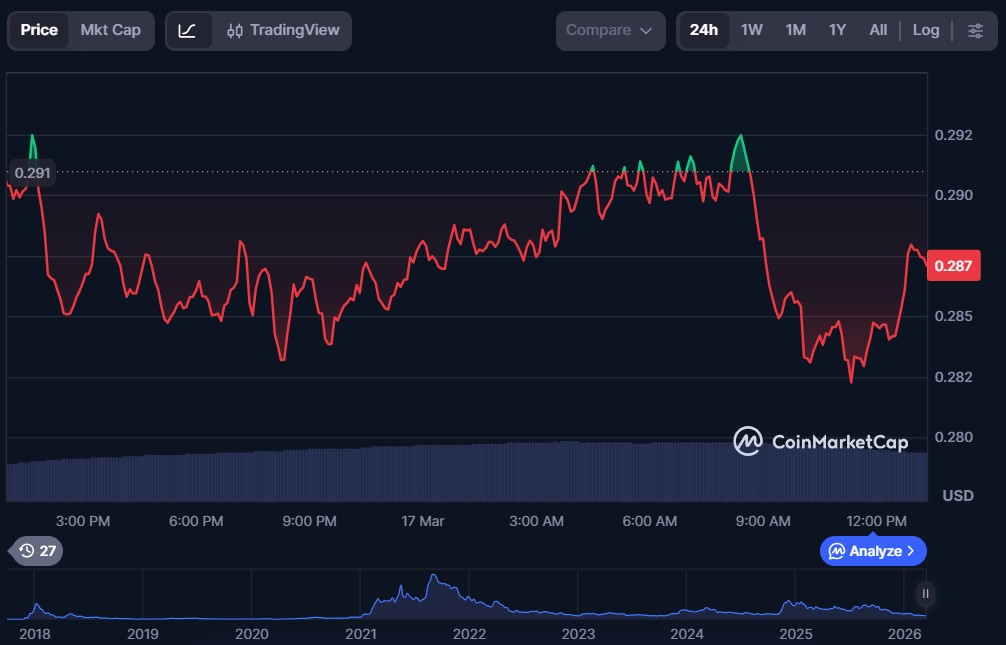Open chart settings sliders icon

[975, 30]
